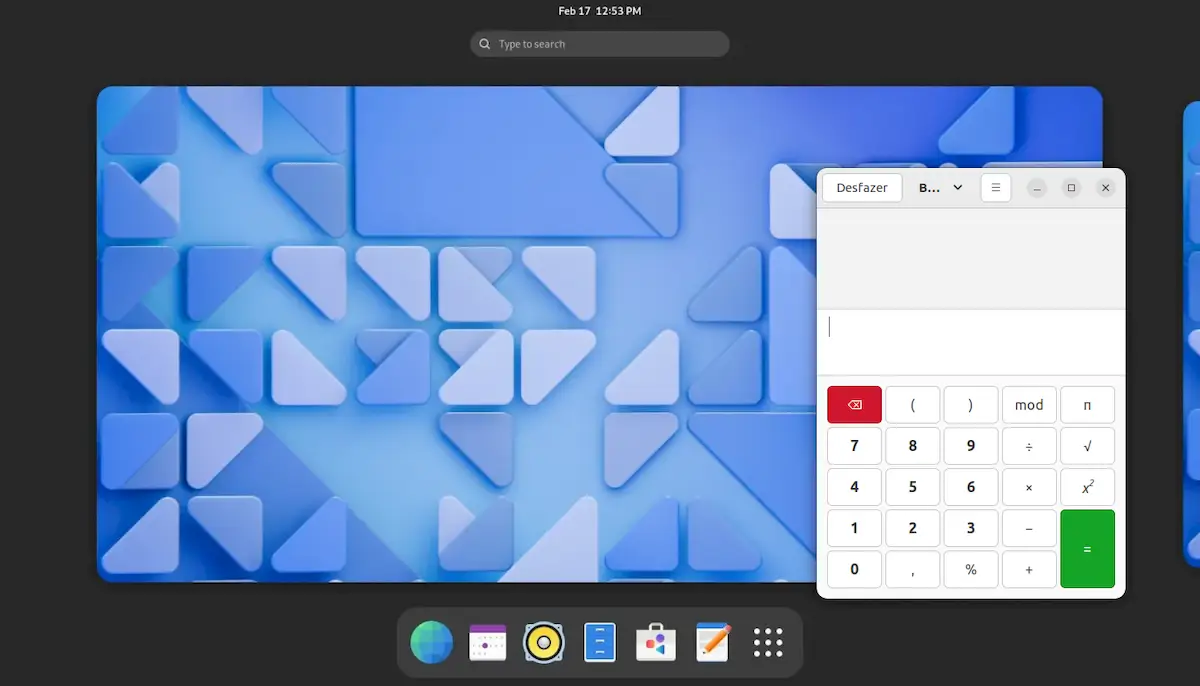
Task: Click digit 7 on the keypad
Action: pyautogui.click(x=854, y=446)
